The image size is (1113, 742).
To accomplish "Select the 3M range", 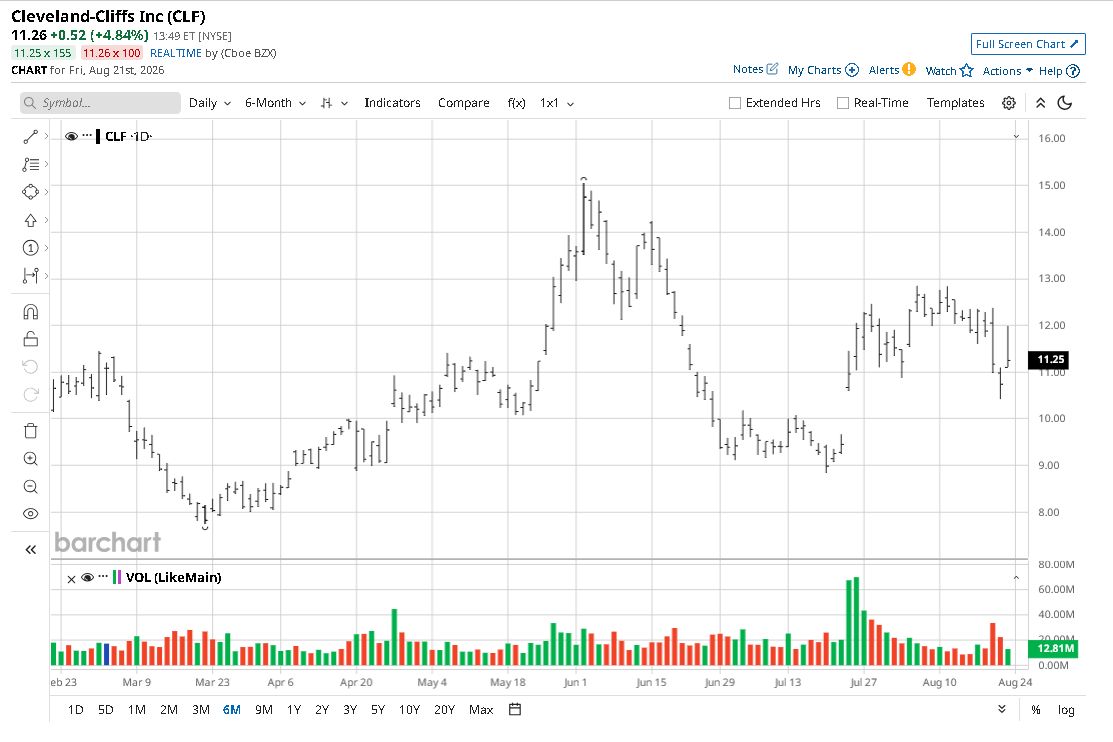I will [201, 709].
